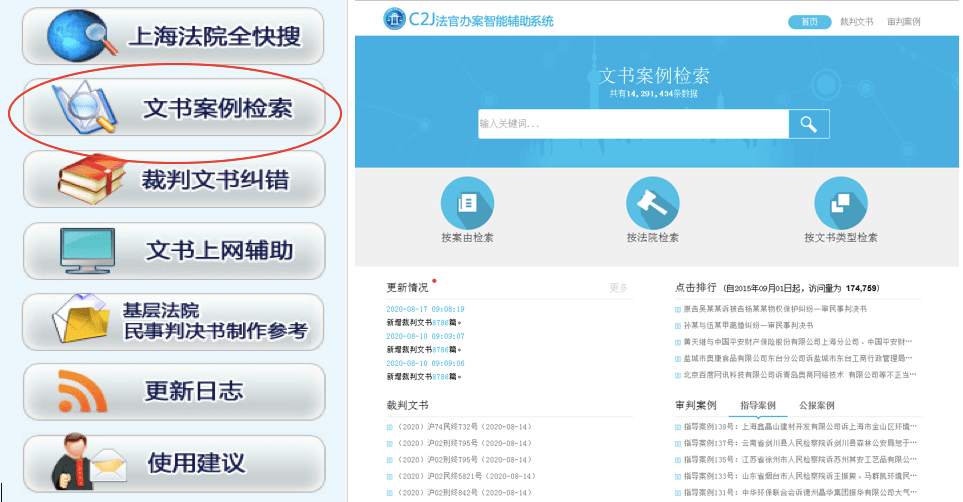Click the 2020-08-10 09:09:07 update timestamp
Image resolution: width=963 pixels, height=502 pixels.
(x=425, y=336)
